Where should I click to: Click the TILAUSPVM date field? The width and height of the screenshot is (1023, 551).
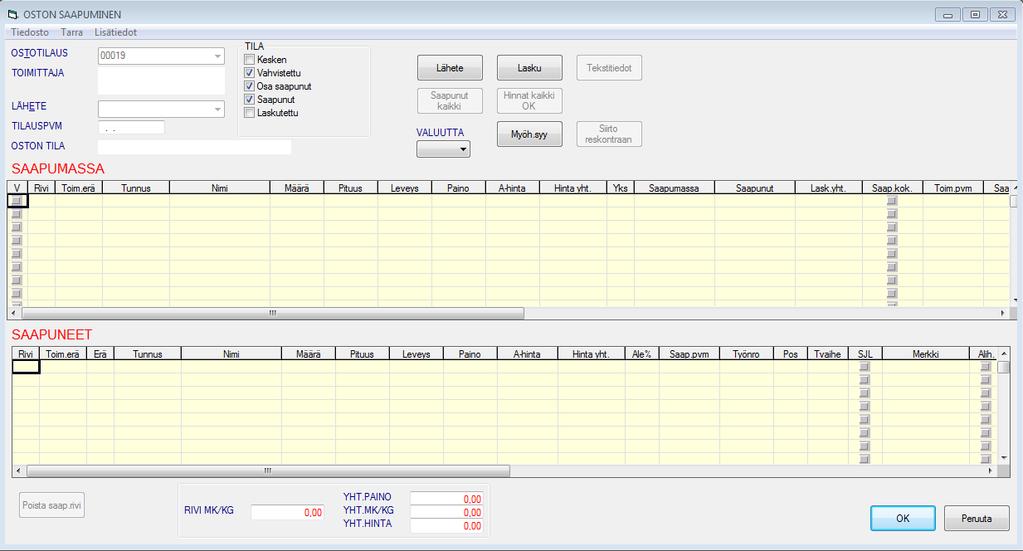pyautogui.click(x=131, y=127)
